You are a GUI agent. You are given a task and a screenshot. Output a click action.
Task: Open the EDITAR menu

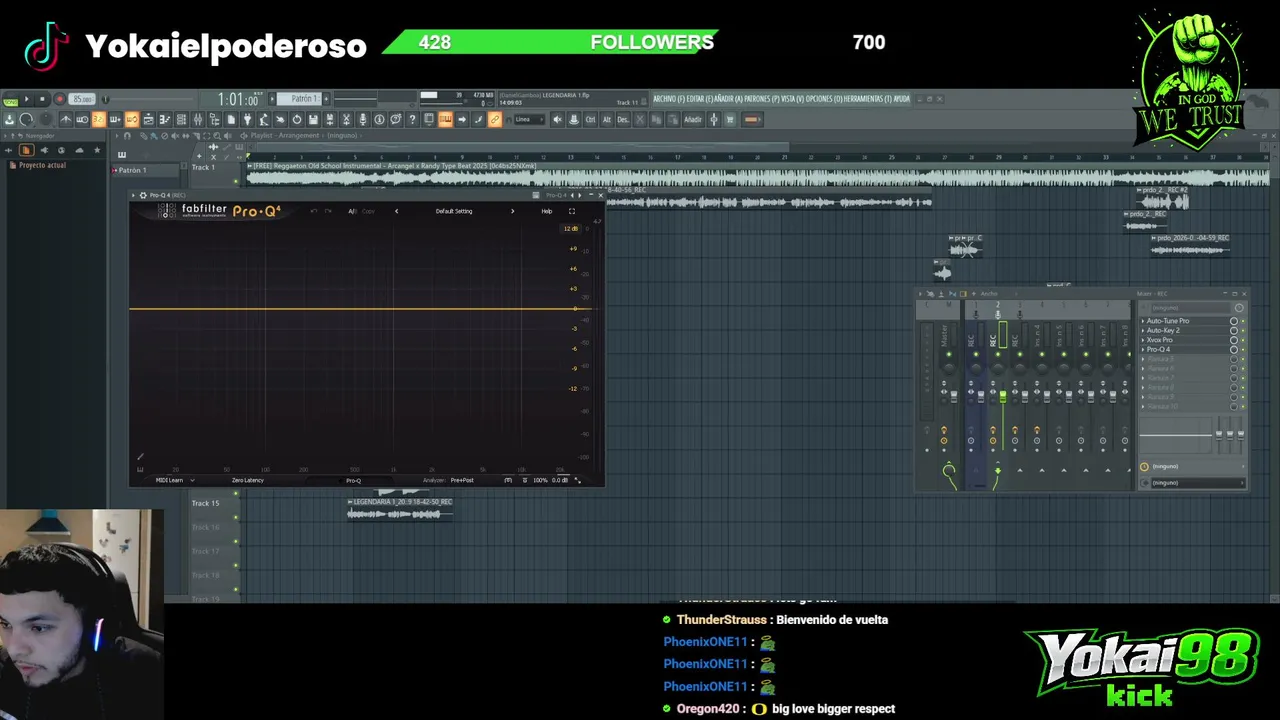point(701,99)
